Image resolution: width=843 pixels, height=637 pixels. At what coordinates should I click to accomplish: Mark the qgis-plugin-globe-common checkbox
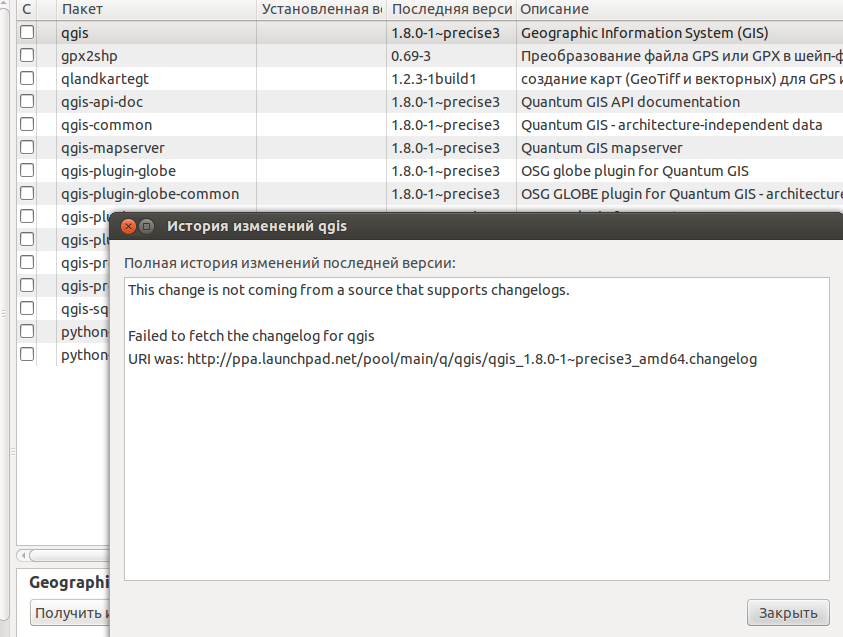click(27, 194)
